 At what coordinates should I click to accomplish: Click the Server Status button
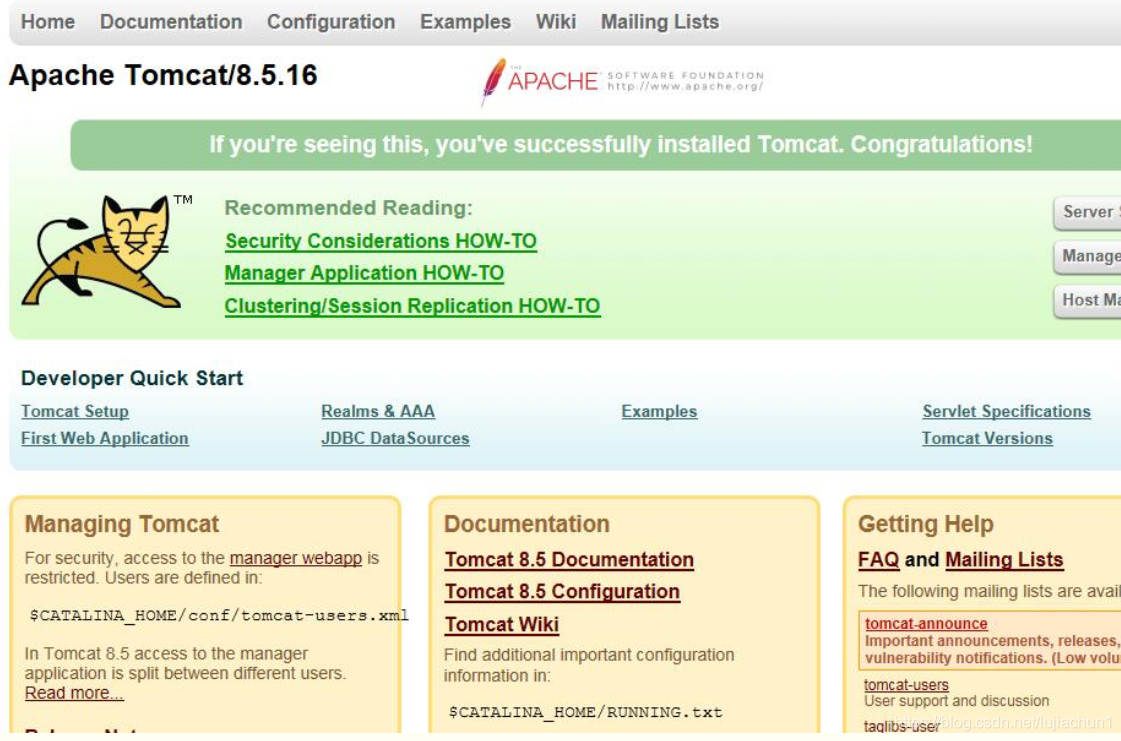click(x=1087, y=212)
